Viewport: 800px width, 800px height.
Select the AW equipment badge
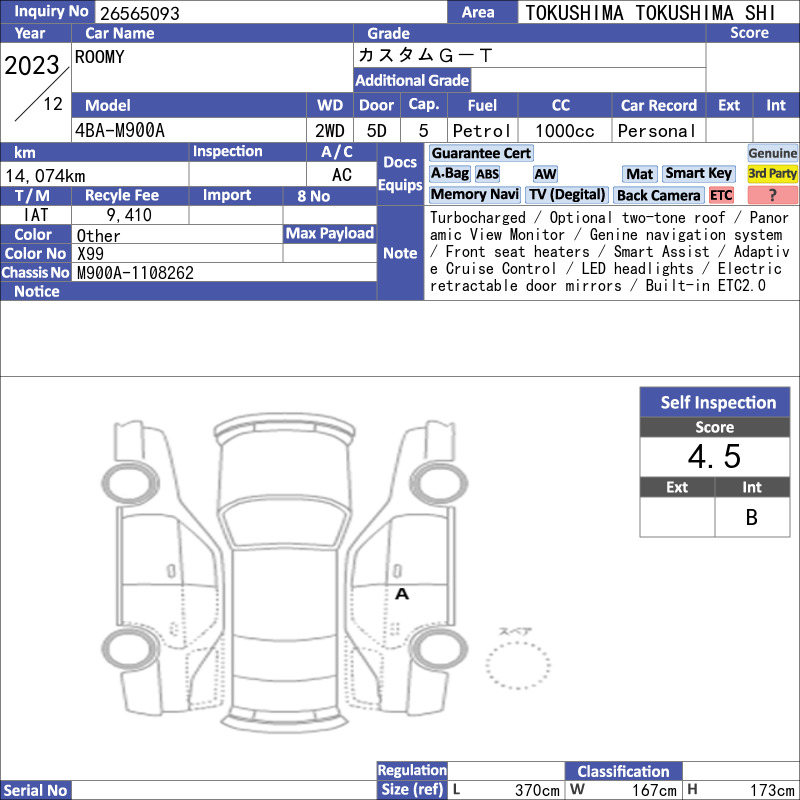point(545,174)
